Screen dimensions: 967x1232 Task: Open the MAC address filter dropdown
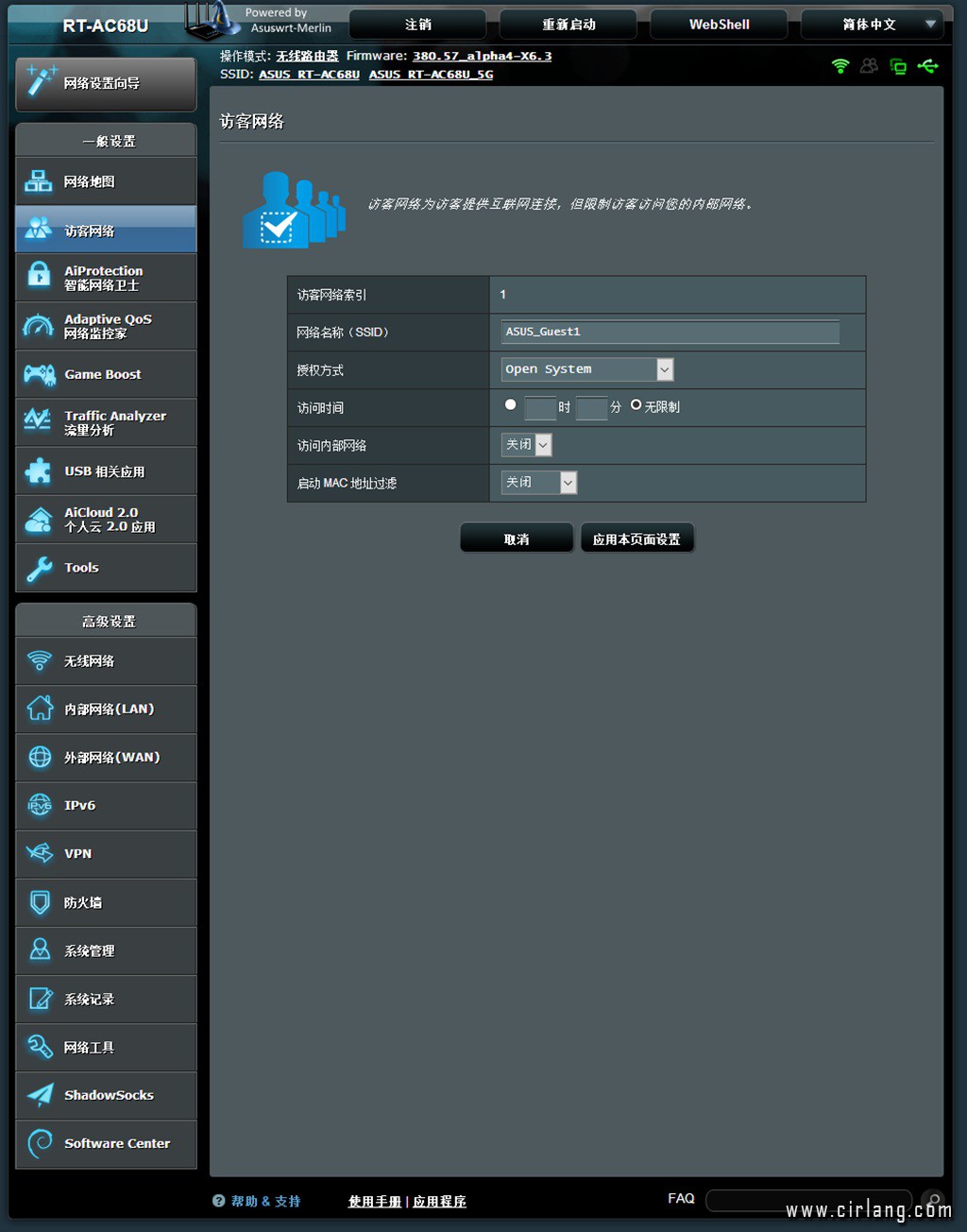click(538, 482)
